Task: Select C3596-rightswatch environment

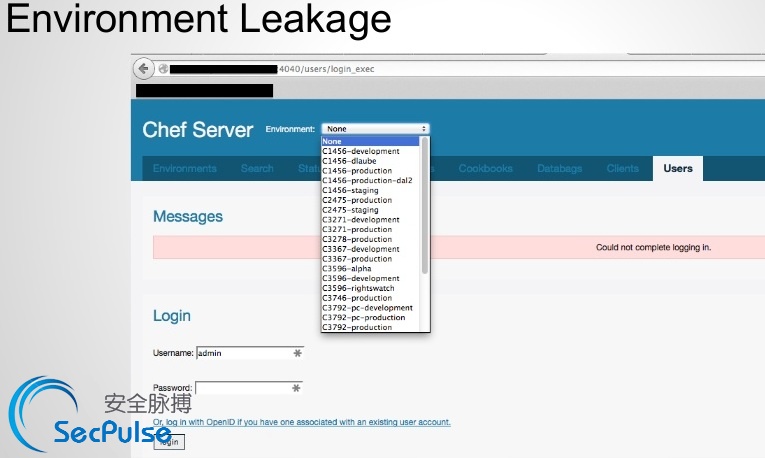Action: (370, 288)
